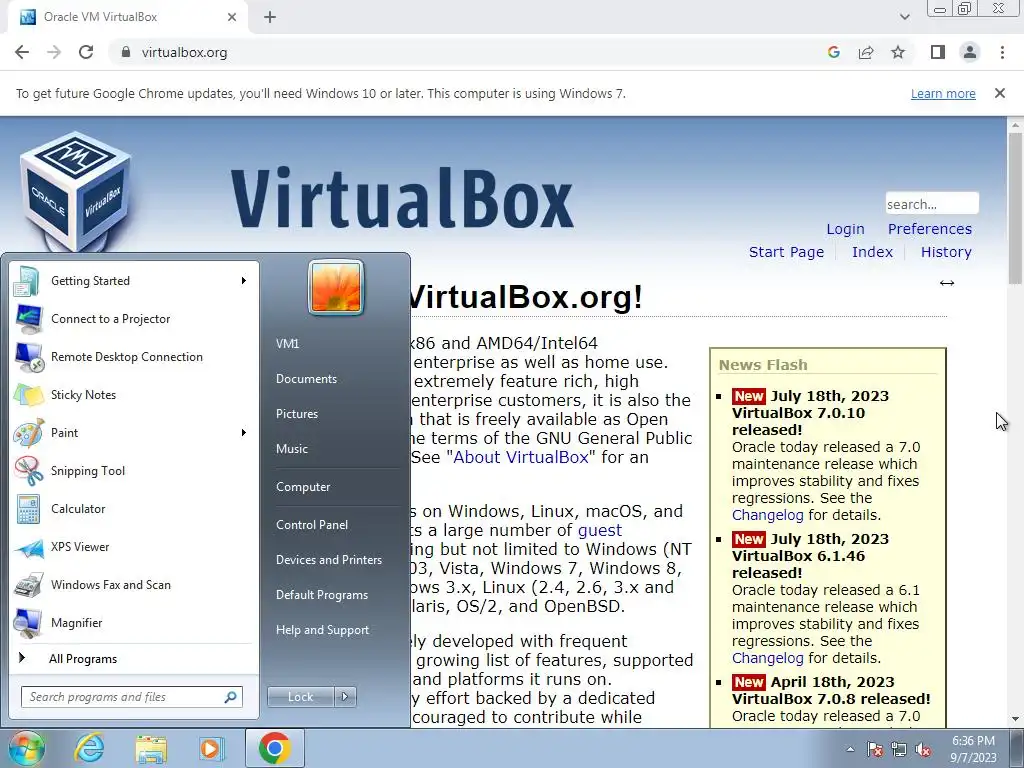Open Windows Media Player from taskbar
Image resolution: width=1024 pixels, height=768 pixels.
point(211,748)
